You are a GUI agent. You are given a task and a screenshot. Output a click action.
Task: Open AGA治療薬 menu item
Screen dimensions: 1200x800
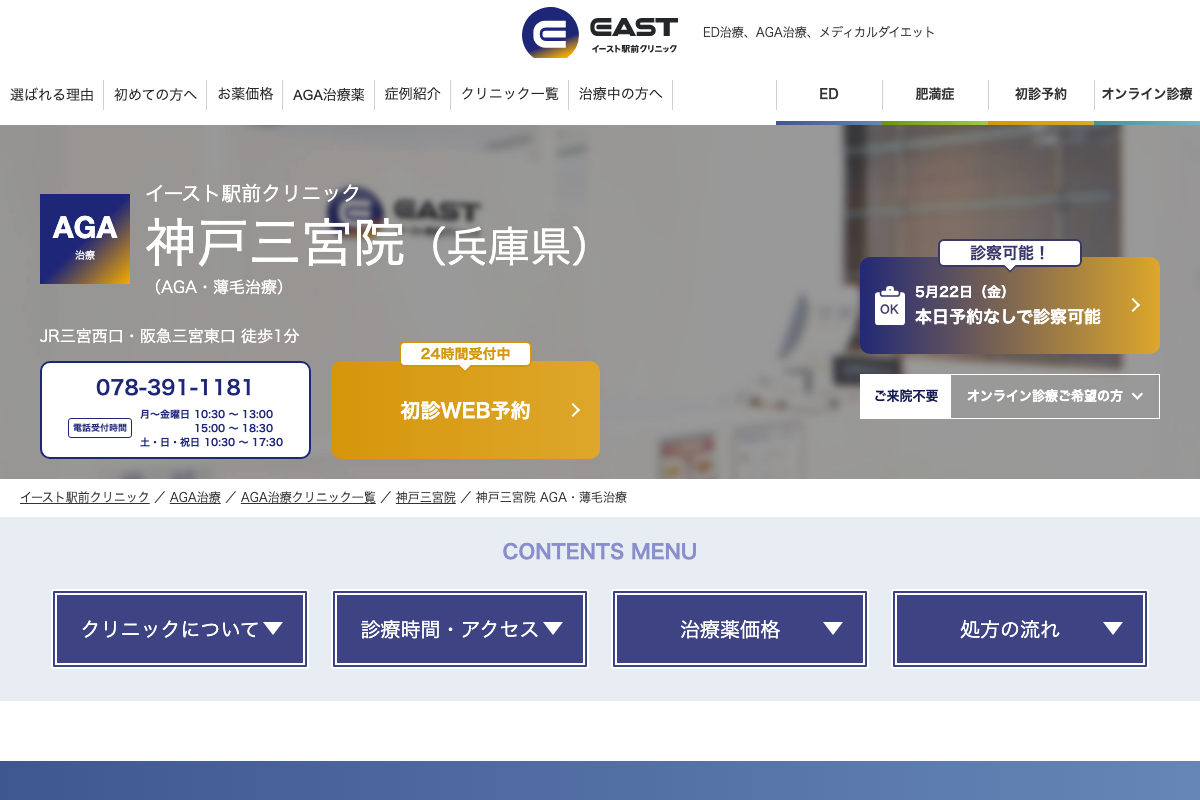[x=329, y=95]
